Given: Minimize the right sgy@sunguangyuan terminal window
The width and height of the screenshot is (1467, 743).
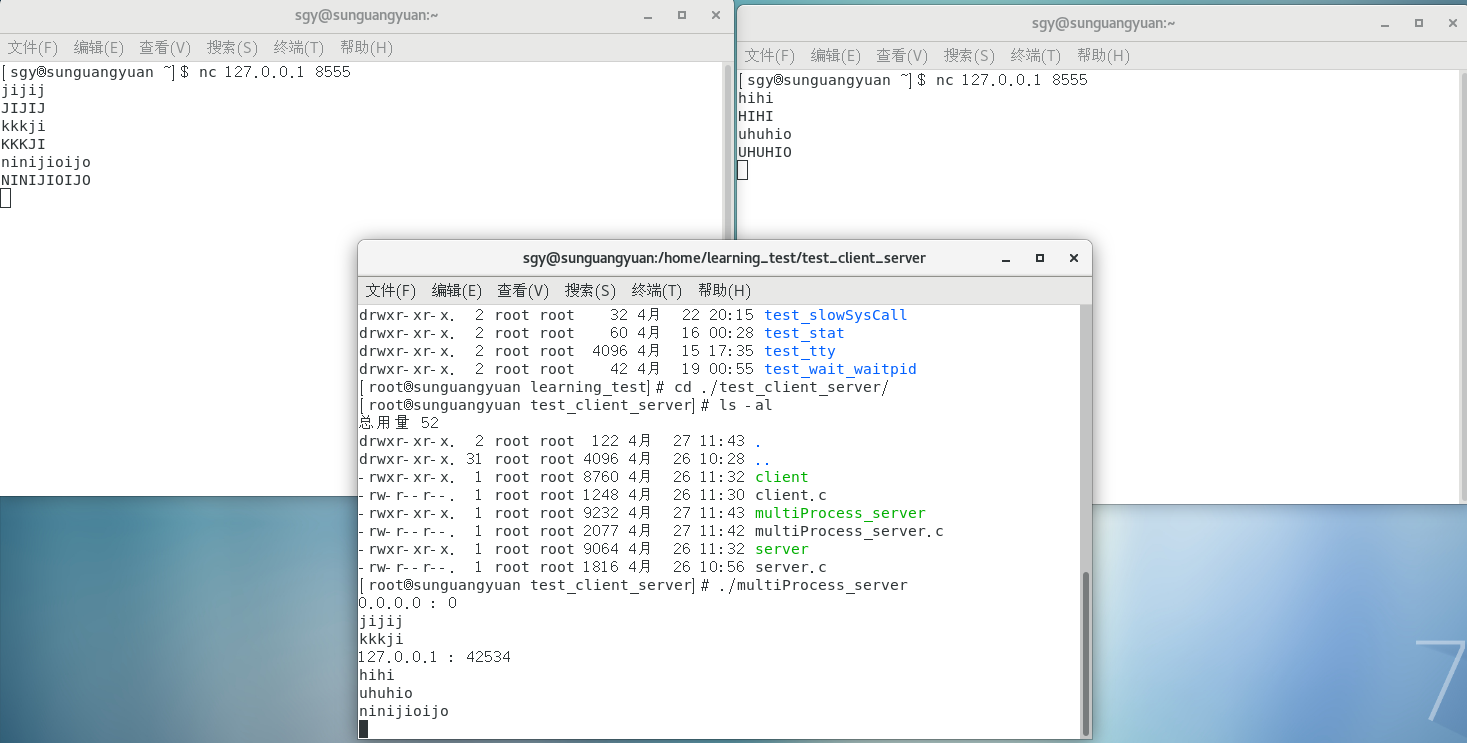Looking at the screenshot, I should [1385, 23].
